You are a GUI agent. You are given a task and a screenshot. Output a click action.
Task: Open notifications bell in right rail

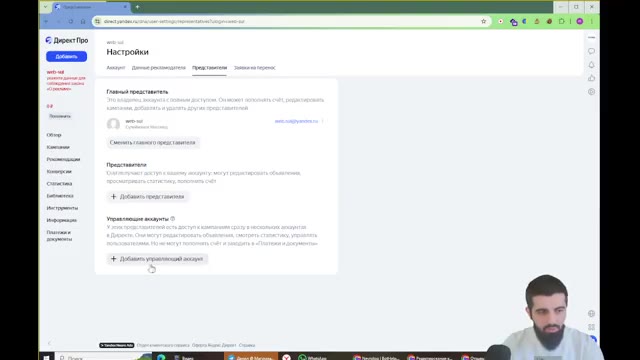pyautogui.click(x=591, y=65)
